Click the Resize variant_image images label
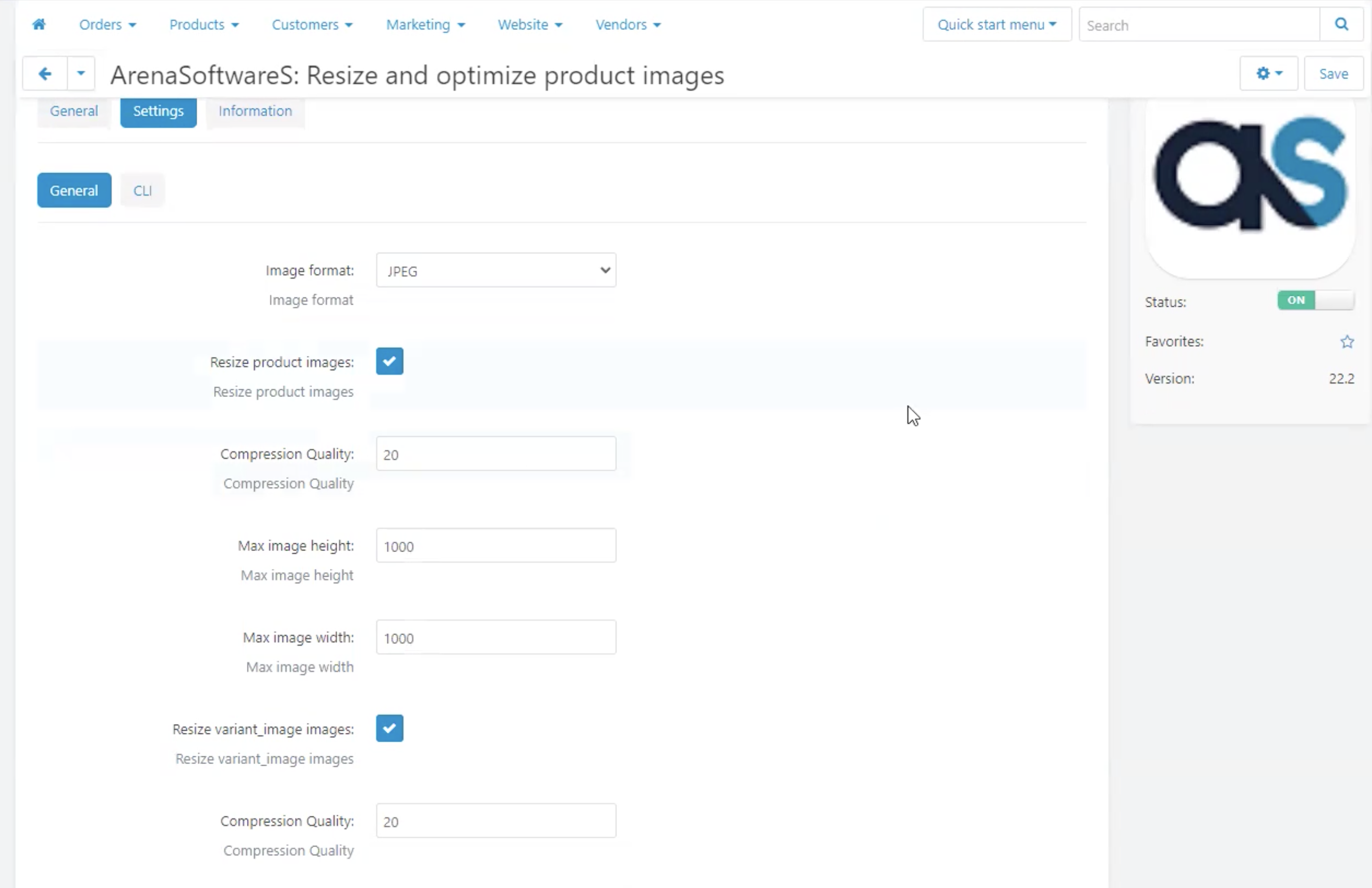The height and width of the screenshot is (888, 1372). 263,729
